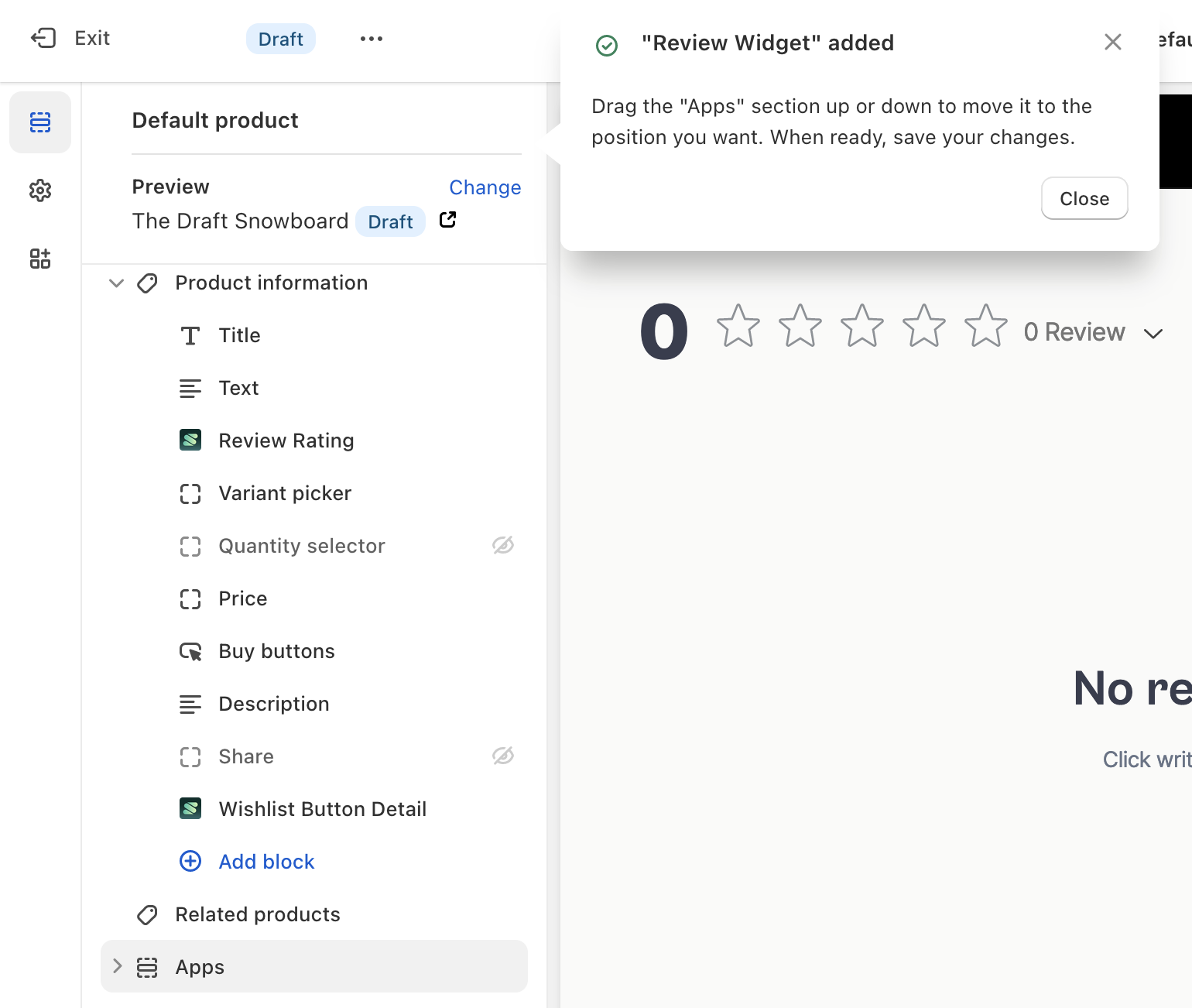Collapse the Product information section

click(117, 283)
